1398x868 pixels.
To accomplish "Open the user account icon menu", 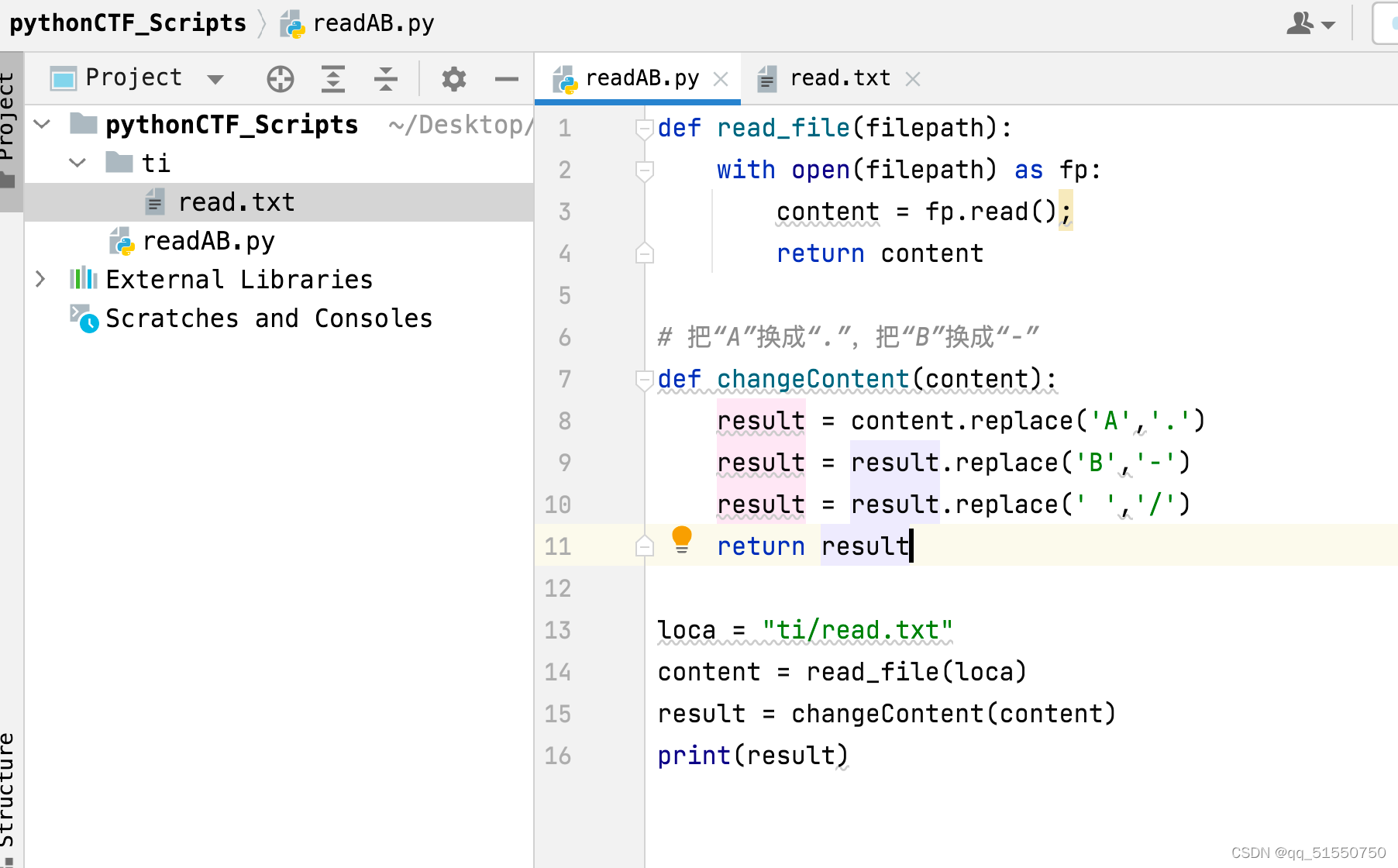I will click(x=1310, y=24).
